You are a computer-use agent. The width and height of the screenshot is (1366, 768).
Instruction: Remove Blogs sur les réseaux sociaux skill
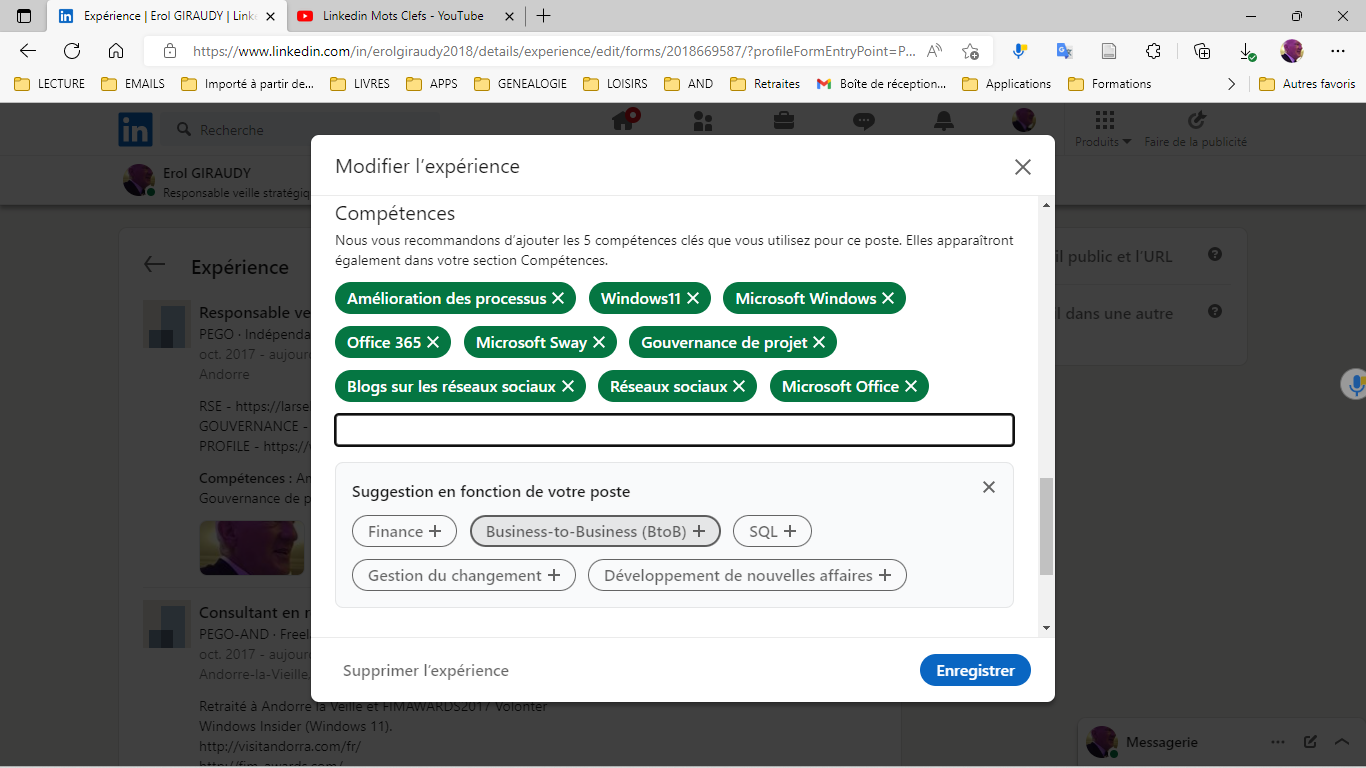coord(568,386)
